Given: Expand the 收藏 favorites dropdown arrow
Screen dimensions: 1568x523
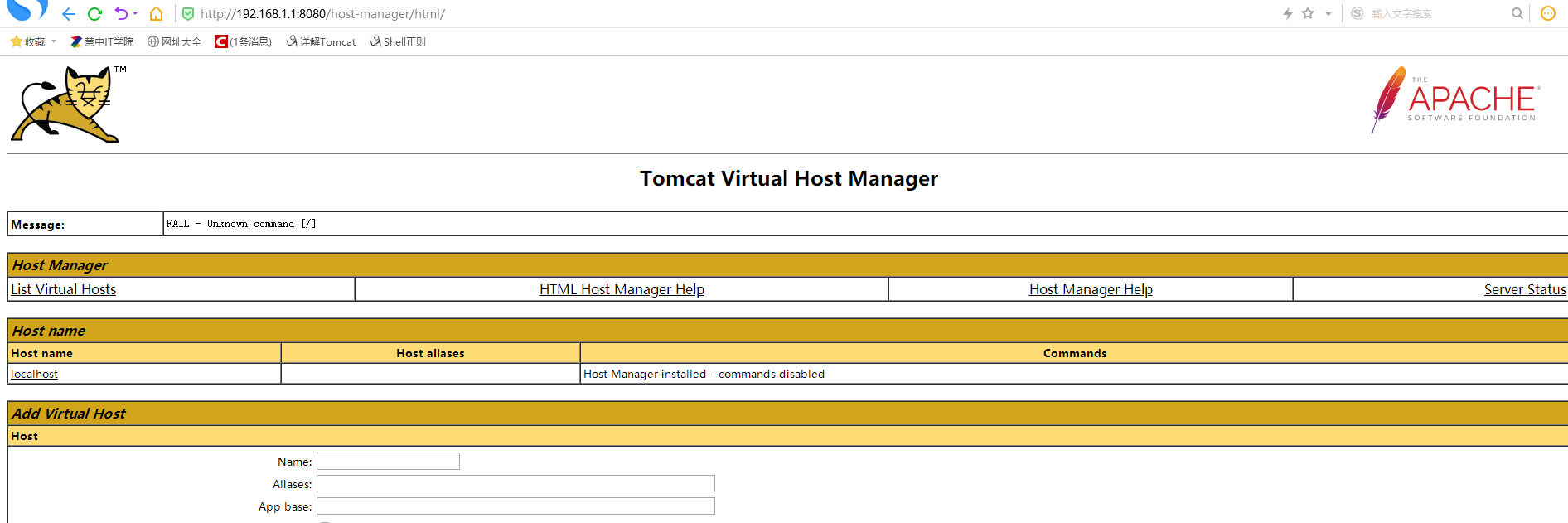Looking at the screenshot, I should pyautogui.click(x=54, y=41).
